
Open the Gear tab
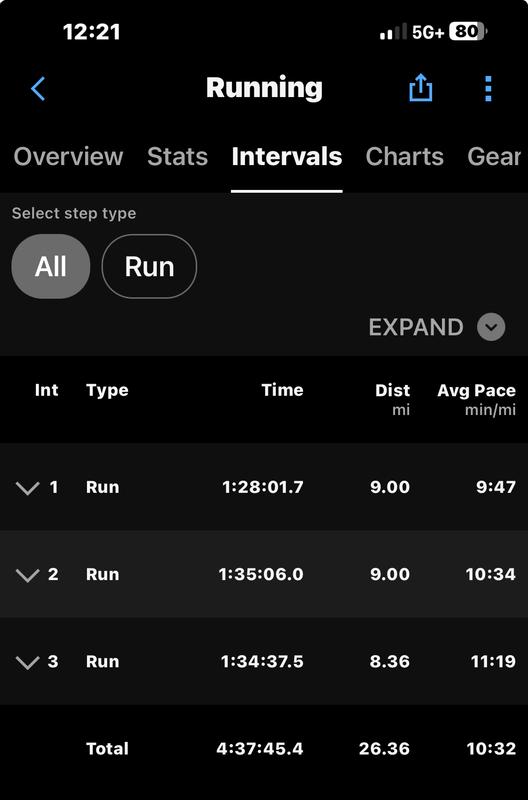tap(494, 156)
